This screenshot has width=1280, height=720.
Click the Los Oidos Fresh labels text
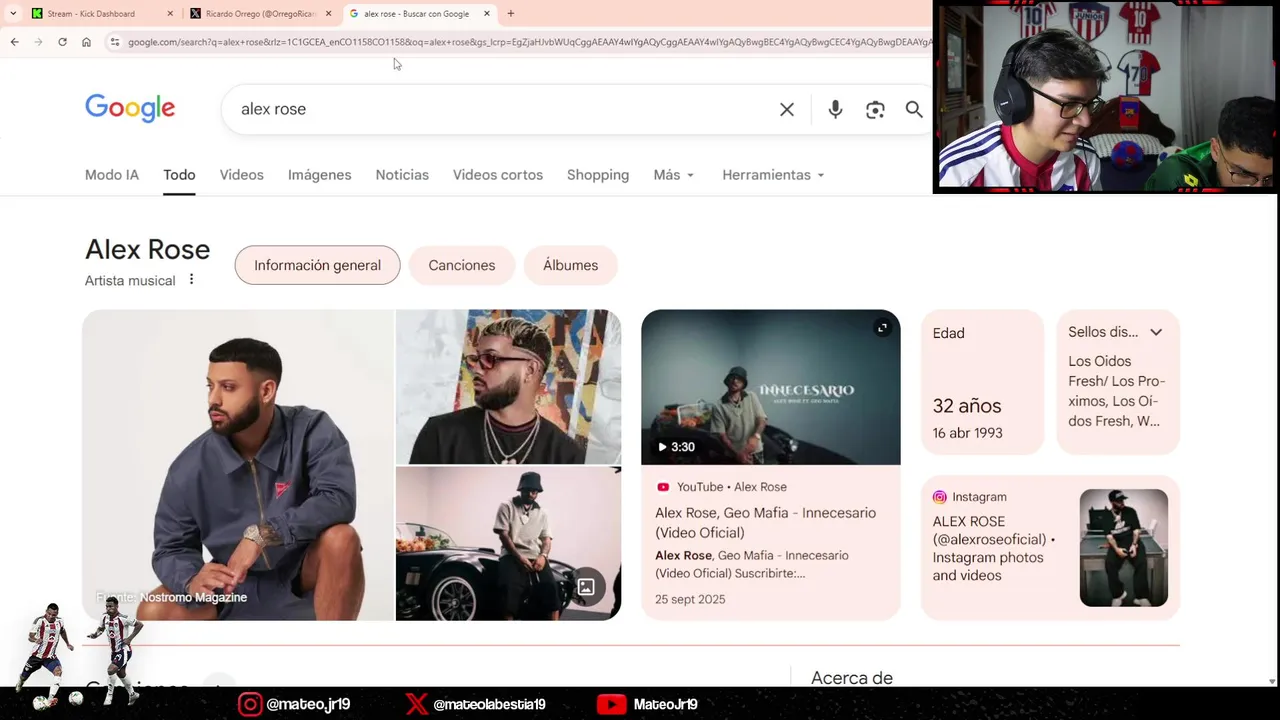coord(1117,391)
